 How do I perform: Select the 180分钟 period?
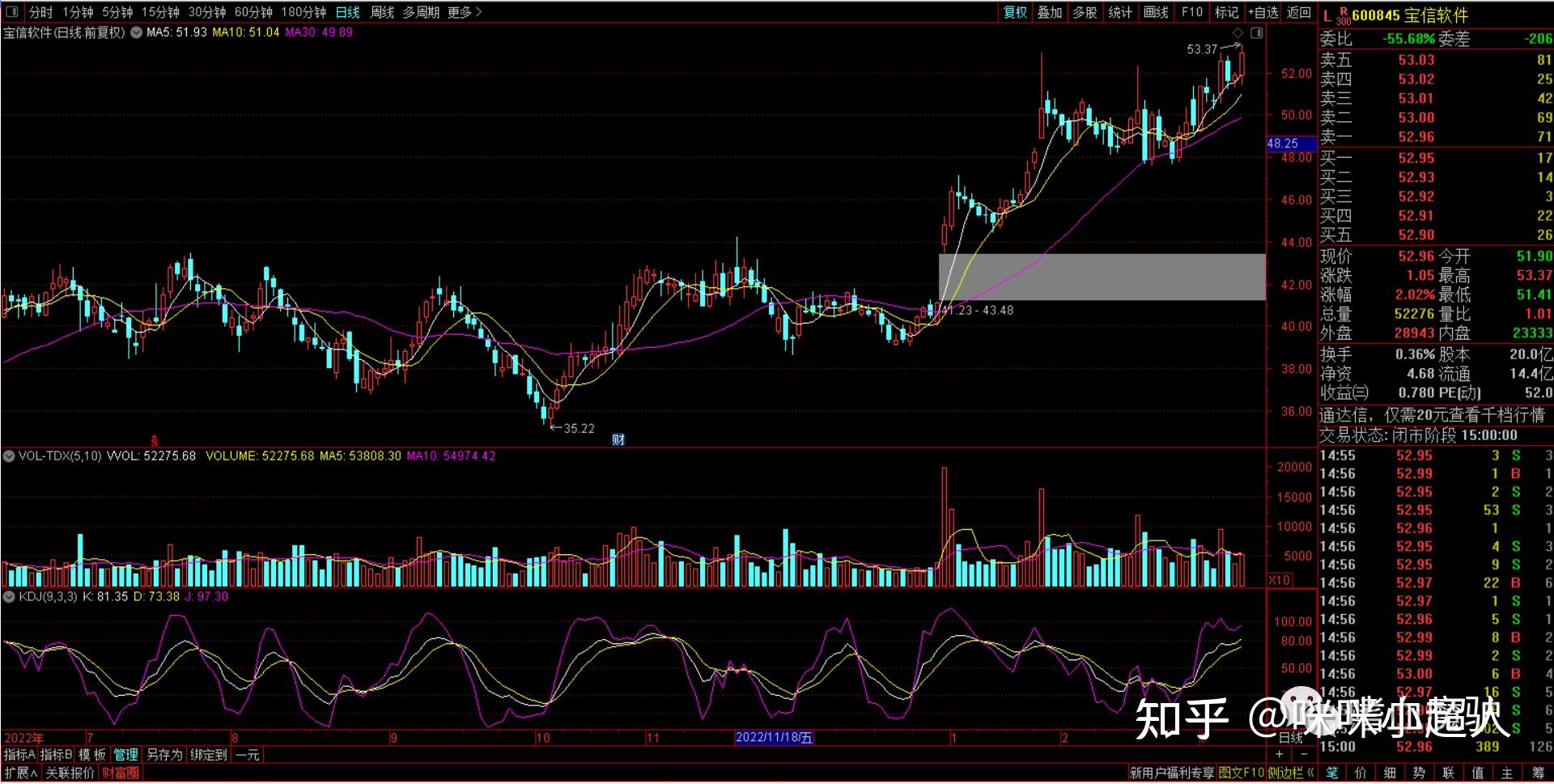pos(304,12)
